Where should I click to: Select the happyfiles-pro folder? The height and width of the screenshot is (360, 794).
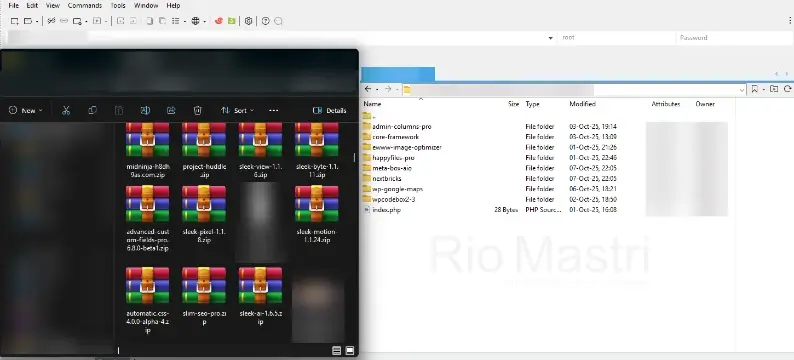point(388,157)
